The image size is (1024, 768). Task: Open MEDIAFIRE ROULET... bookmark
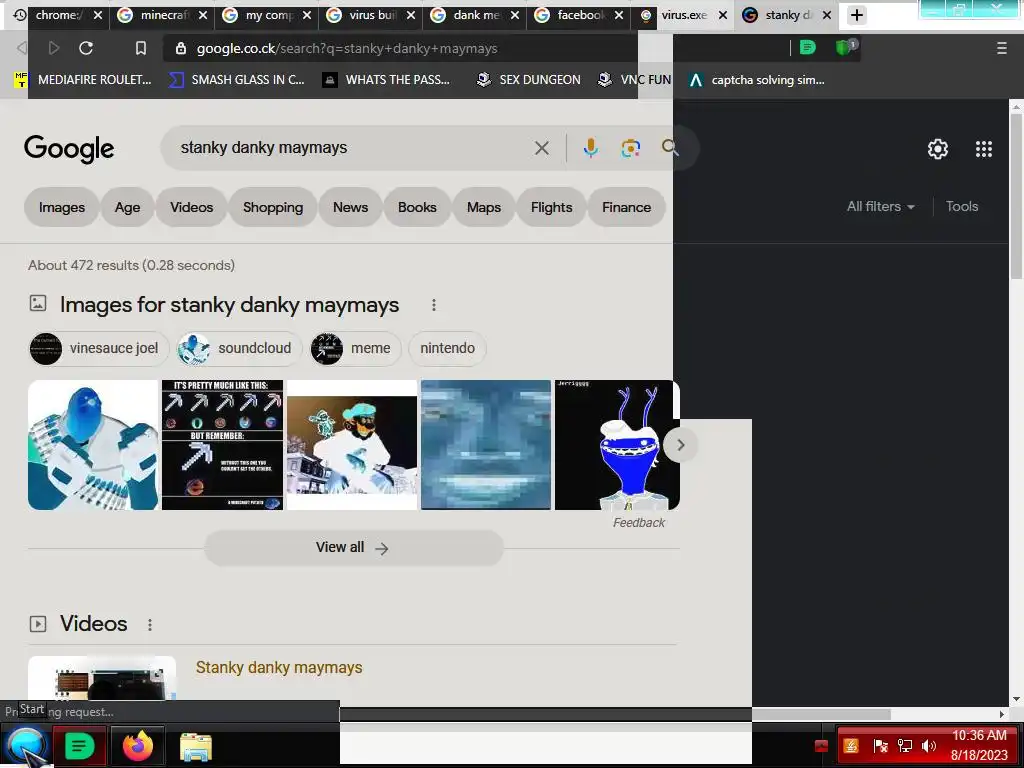(83, 80)
